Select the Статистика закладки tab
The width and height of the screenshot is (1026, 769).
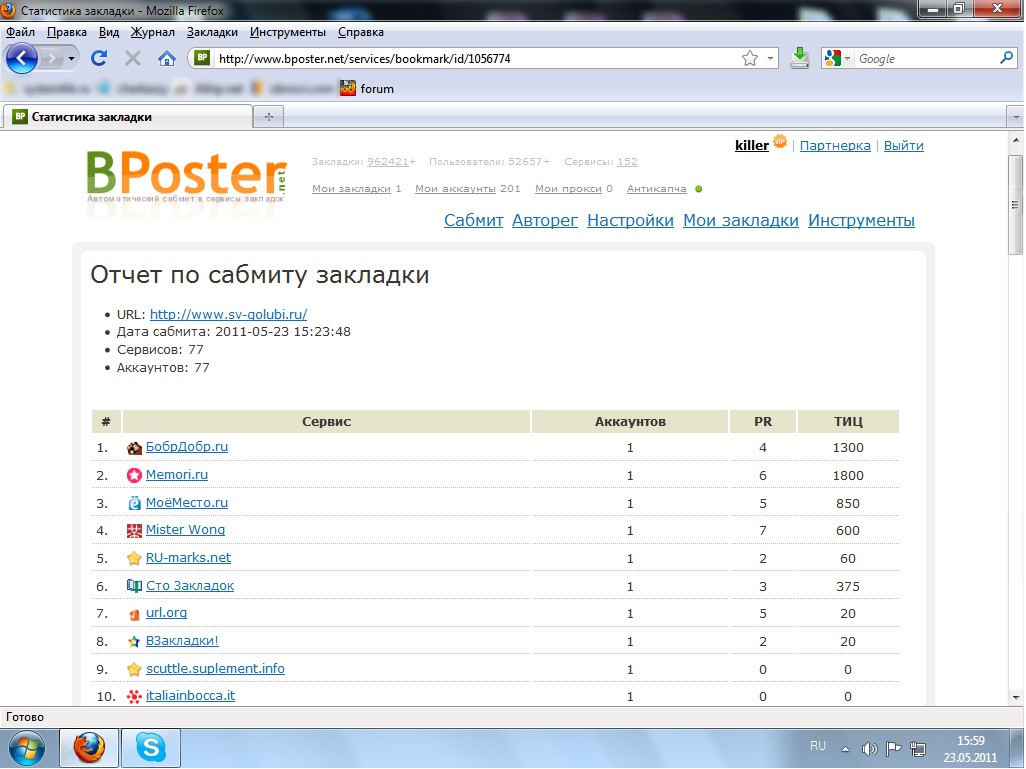point(128,117)
